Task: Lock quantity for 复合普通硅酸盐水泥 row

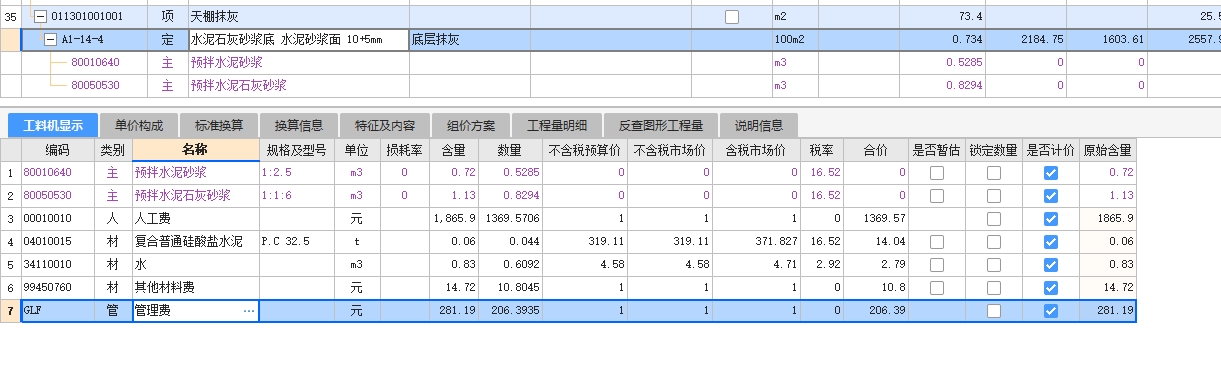Action: (993, 242)
